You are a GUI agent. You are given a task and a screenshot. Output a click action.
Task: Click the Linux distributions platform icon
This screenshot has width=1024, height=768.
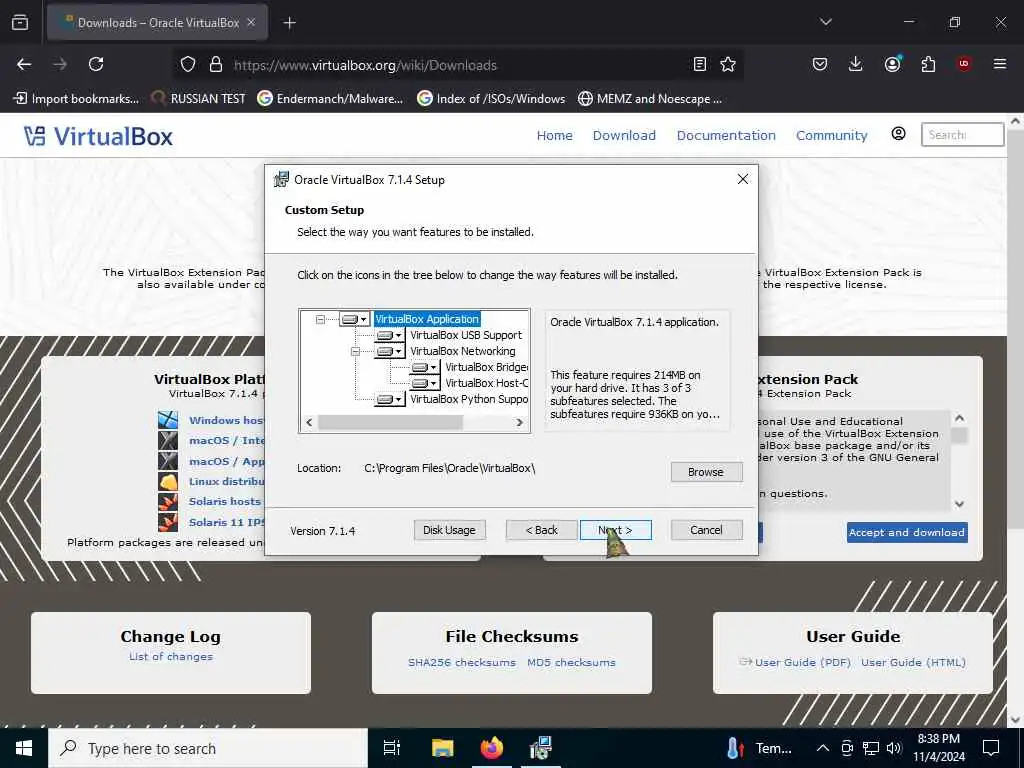click(x=168, y=482)
